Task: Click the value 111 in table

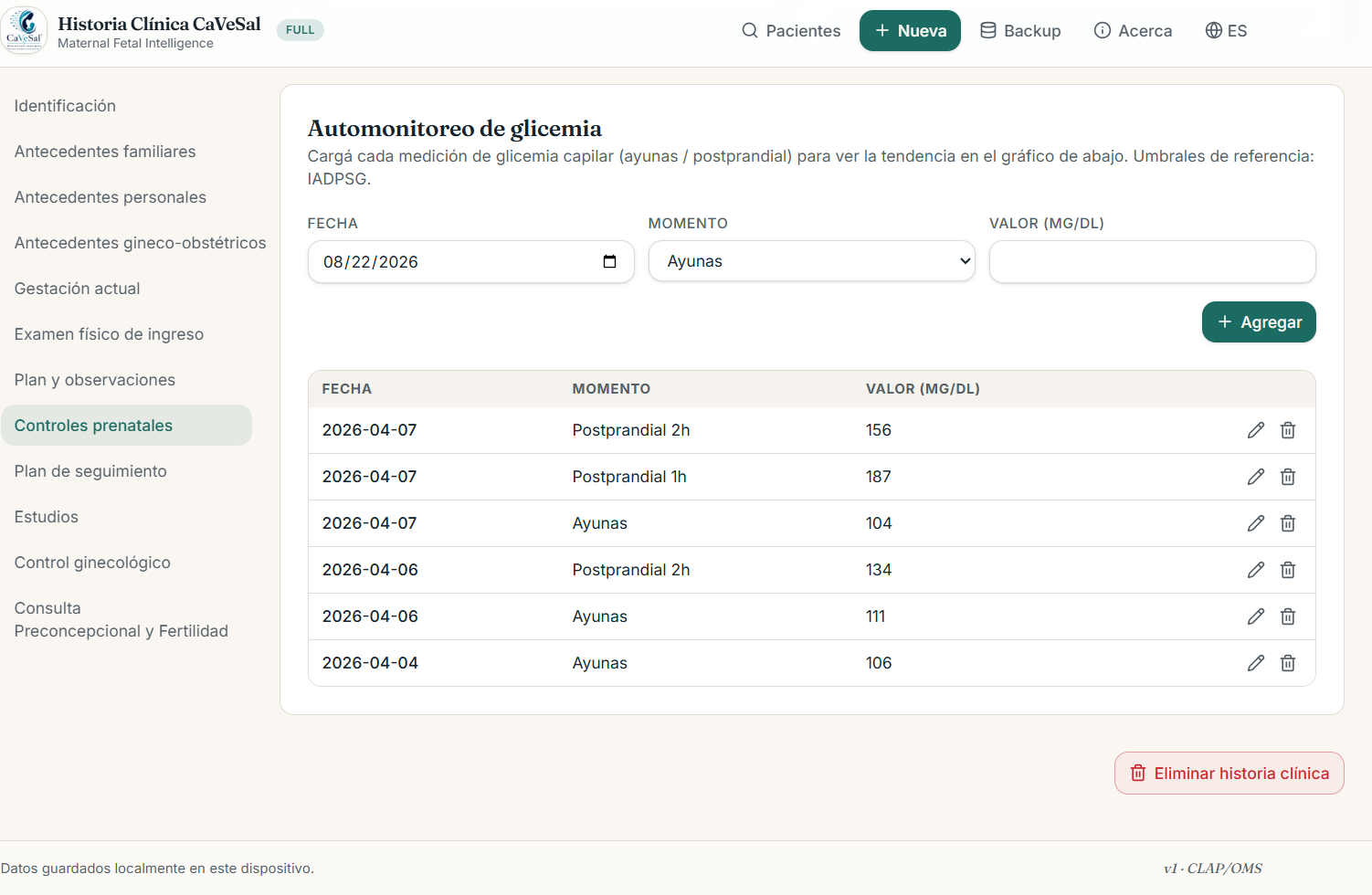Action: point(876,616)
